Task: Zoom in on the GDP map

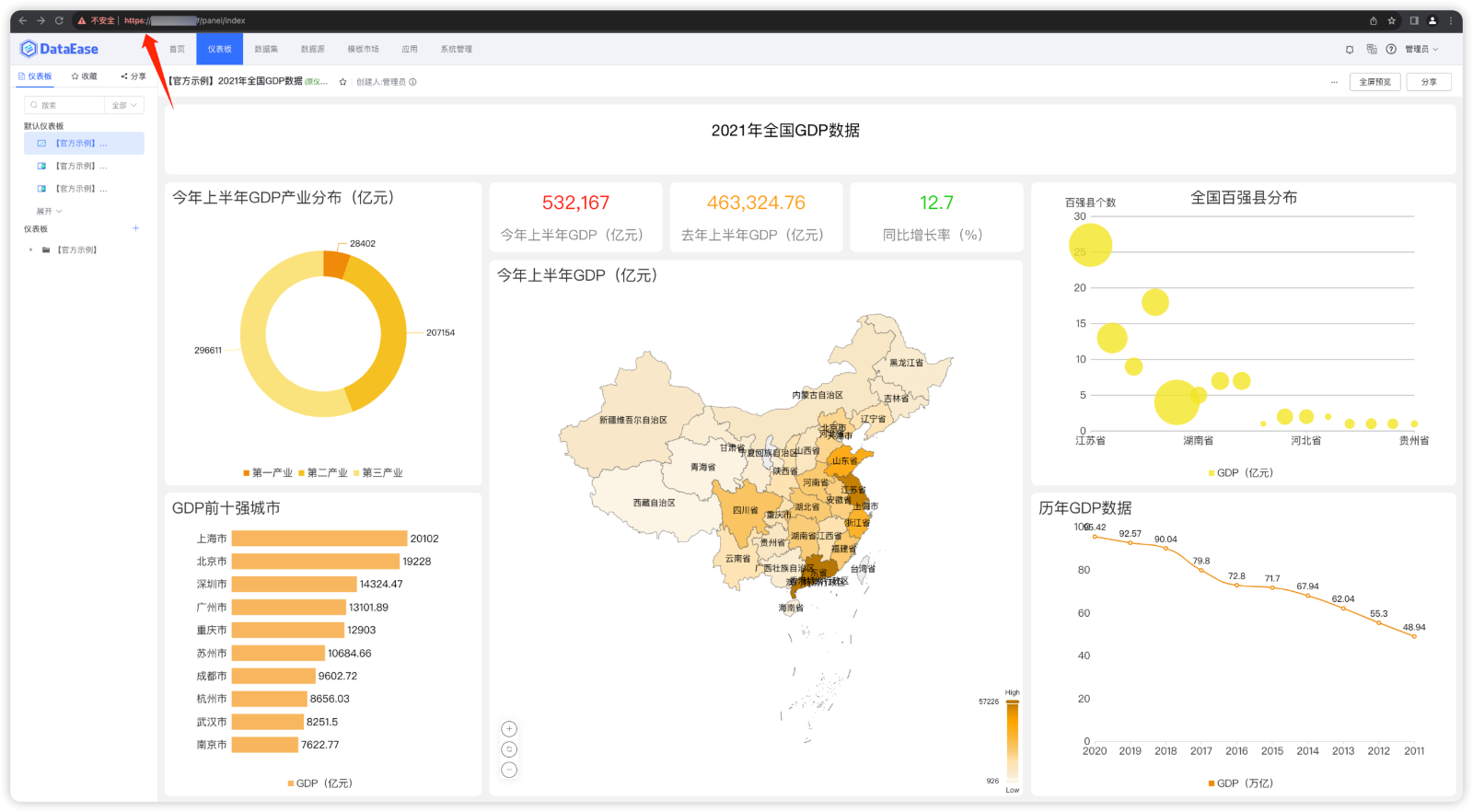Action: pyautogui.click(x=509, y=728)
